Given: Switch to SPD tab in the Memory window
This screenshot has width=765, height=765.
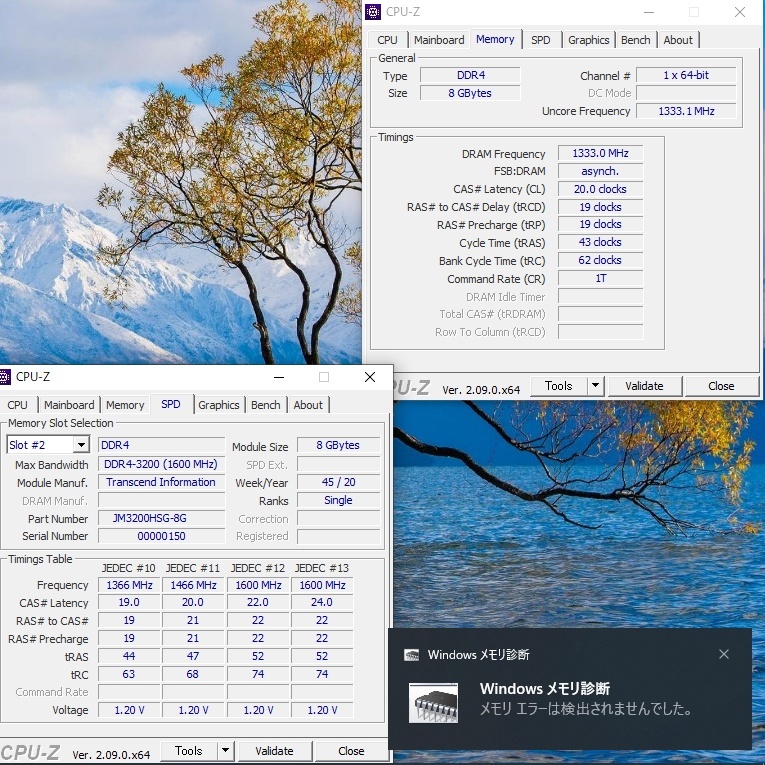Looking at the screenshot, I should [540, 40].
